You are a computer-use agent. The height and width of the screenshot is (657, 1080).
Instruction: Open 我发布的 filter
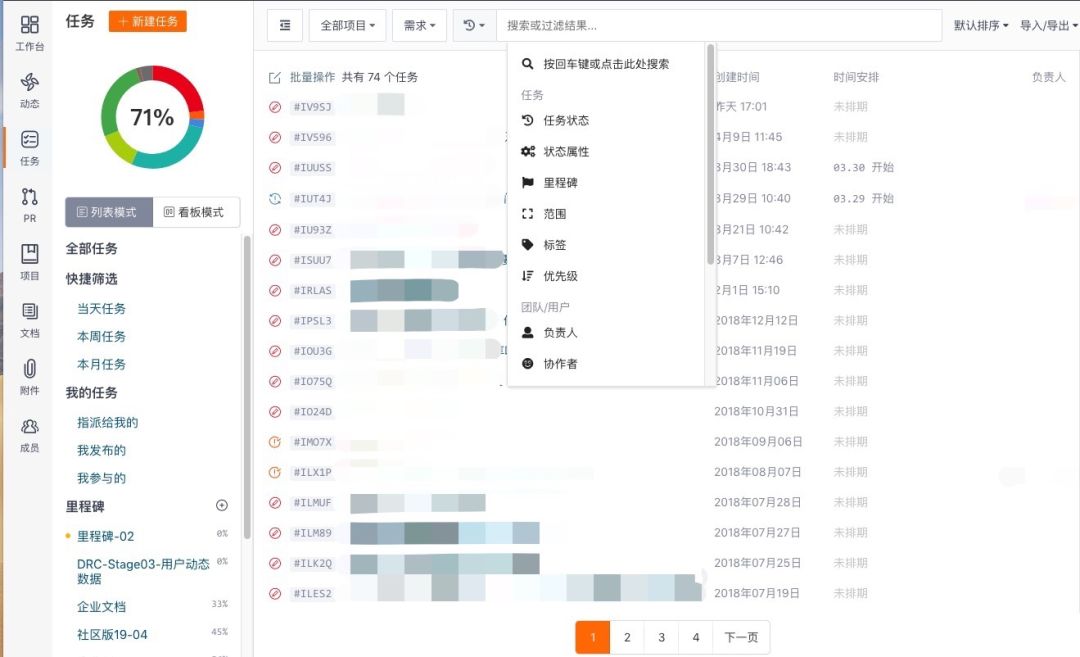click(x=101, y=450)
